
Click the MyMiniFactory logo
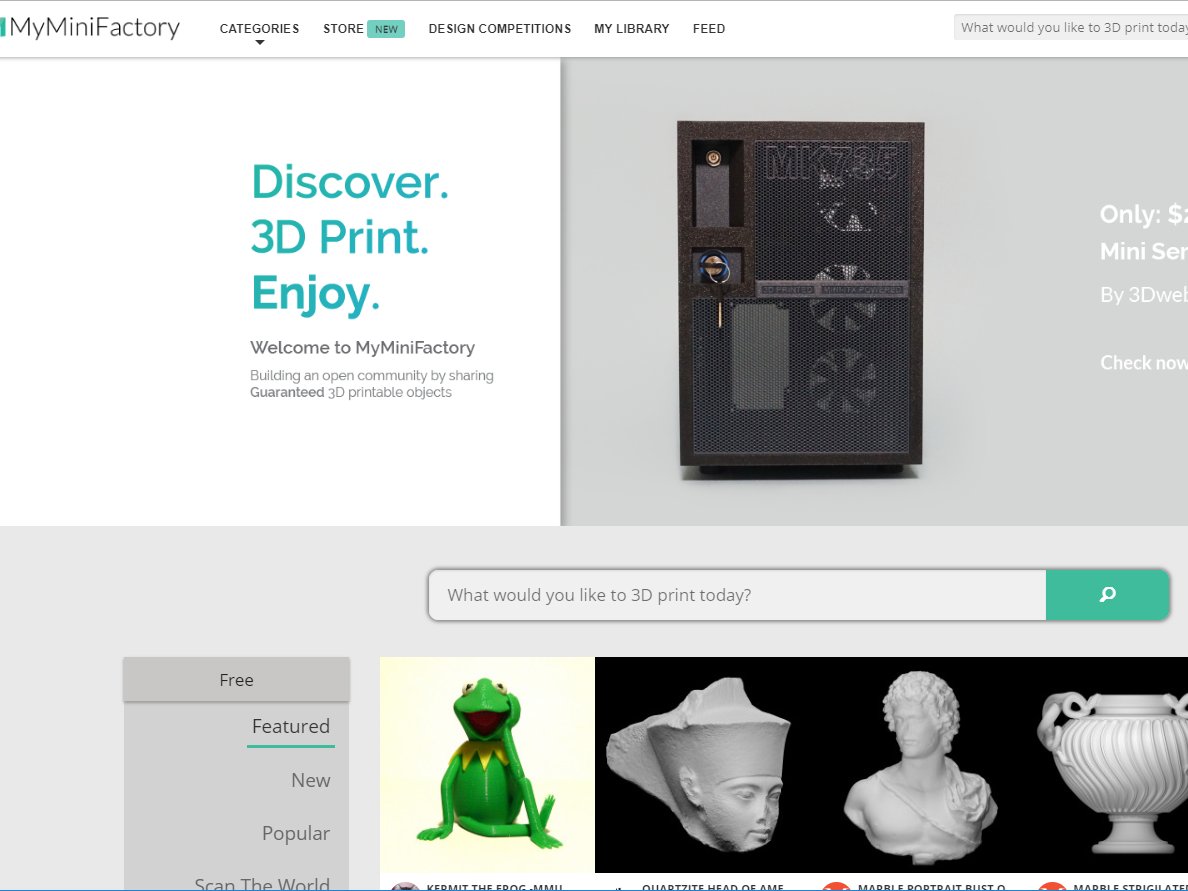coord(90,28)
